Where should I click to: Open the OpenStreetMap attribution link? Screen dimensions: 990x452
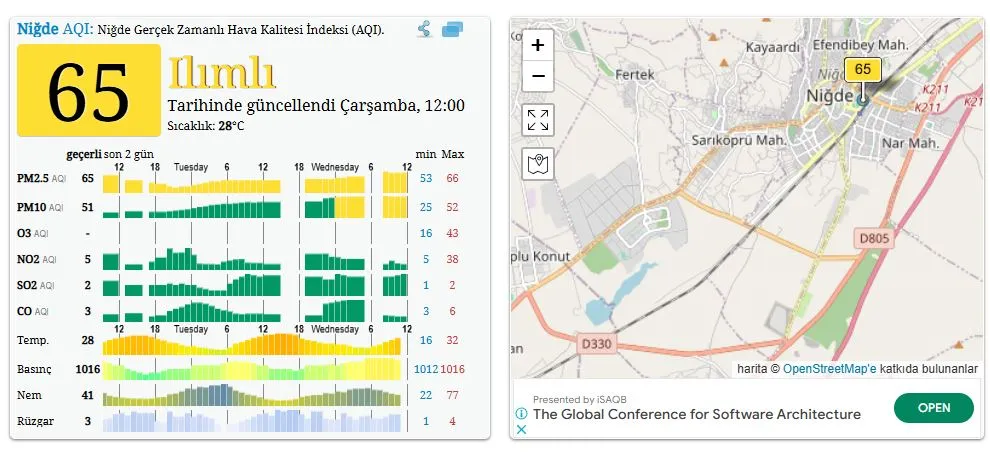point(829,369)
